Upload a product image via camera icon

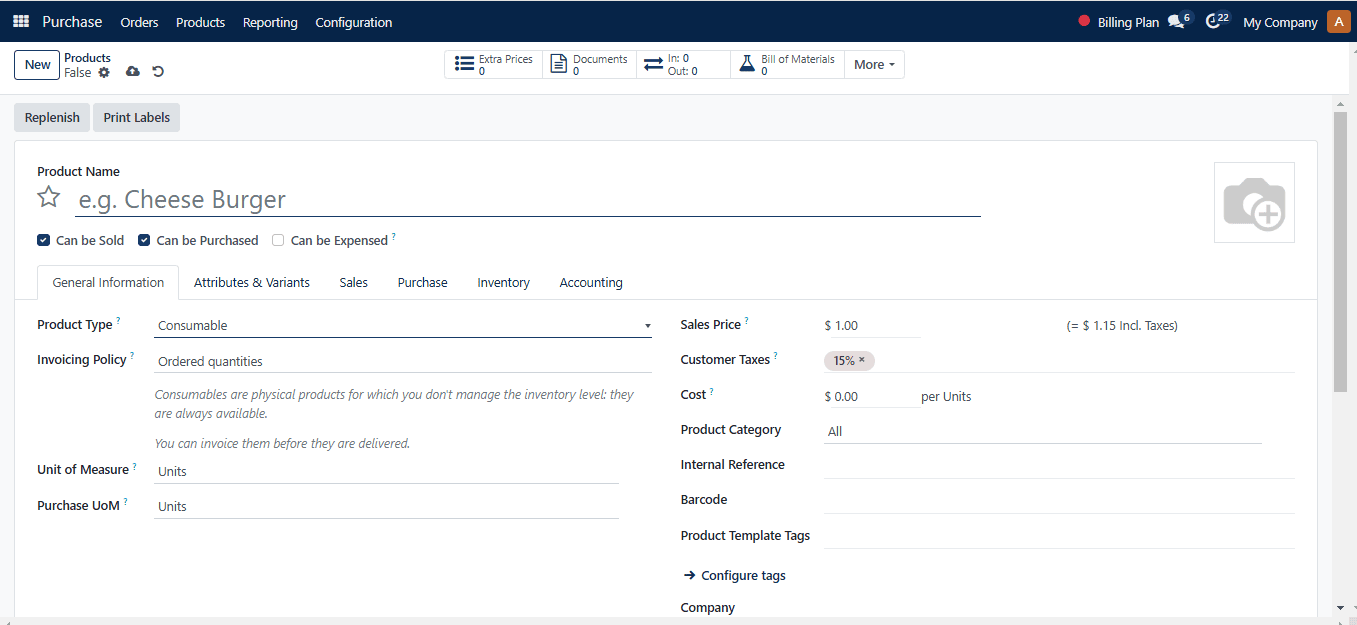[1254, 203]
